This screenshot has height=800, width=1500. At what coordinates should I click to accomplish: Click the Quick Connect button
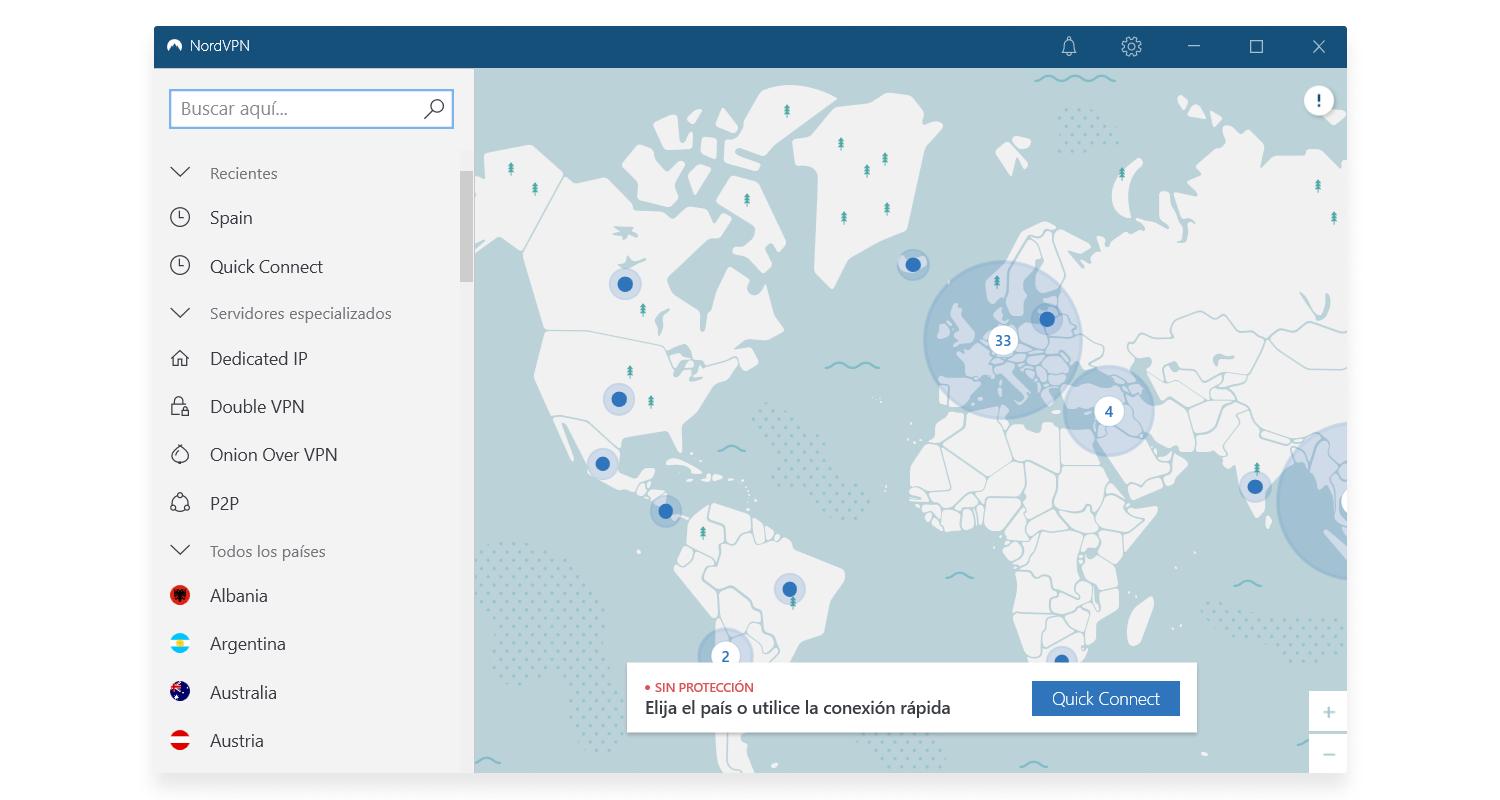click(x=1106, y=698)
